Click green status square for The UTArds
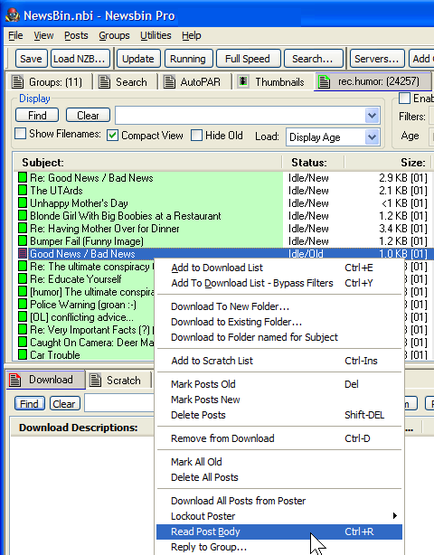434x555 pixels. [22, 190]
